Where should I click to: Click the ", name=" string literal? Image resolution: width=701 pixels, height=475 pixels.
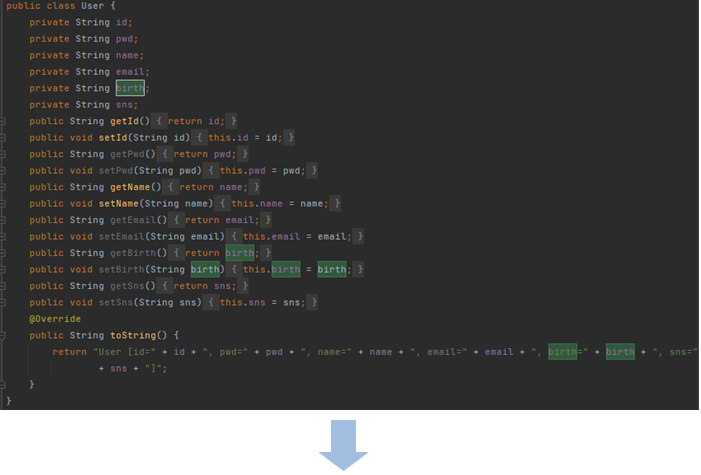tap(326, 352)
